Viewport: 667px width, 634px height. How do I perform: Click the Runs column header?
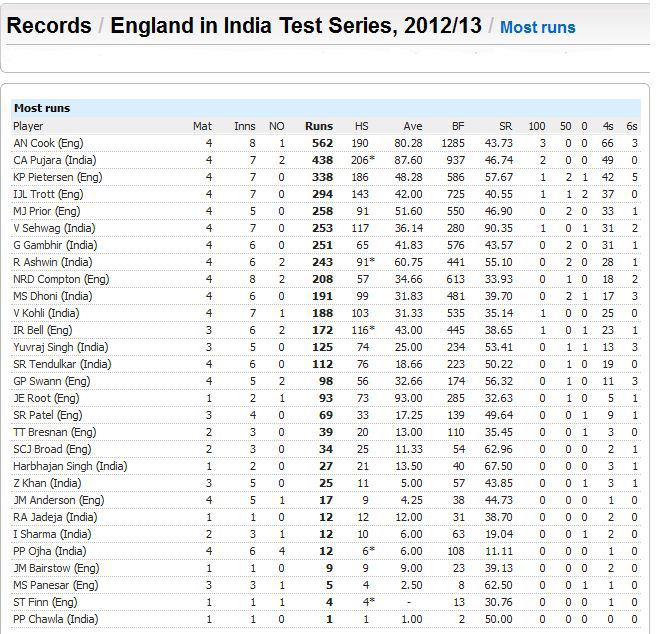coord(319,126)
